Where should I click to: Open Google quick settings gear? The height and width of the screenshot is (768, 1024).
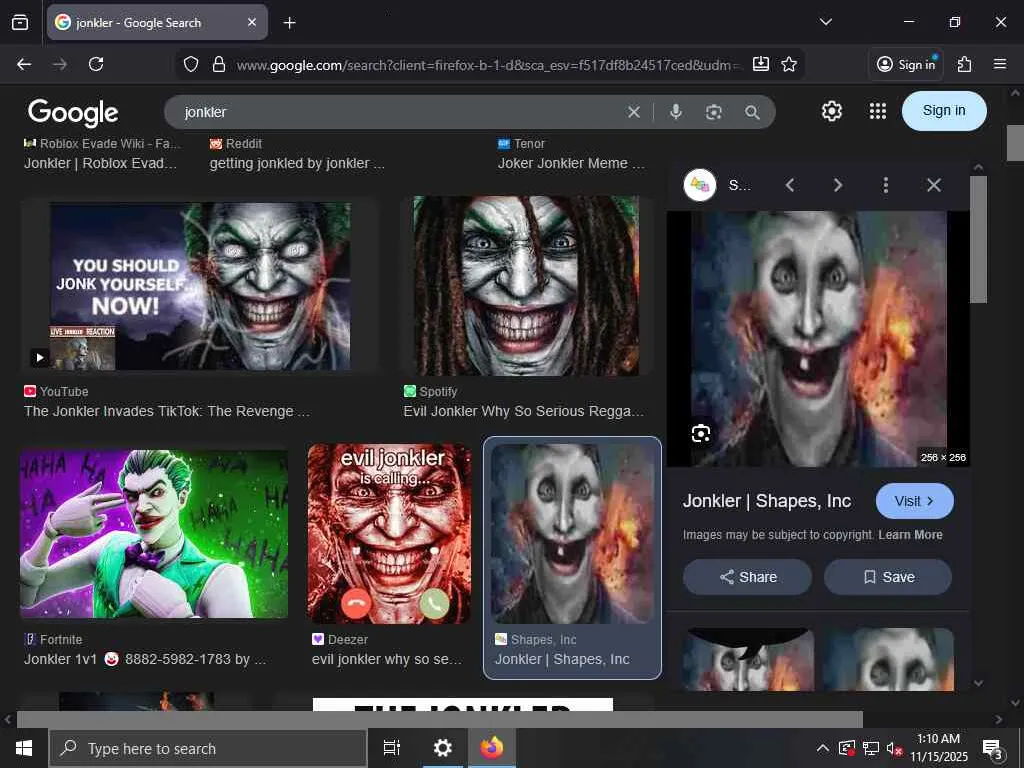pyautogui.click(x=831, y=111)
